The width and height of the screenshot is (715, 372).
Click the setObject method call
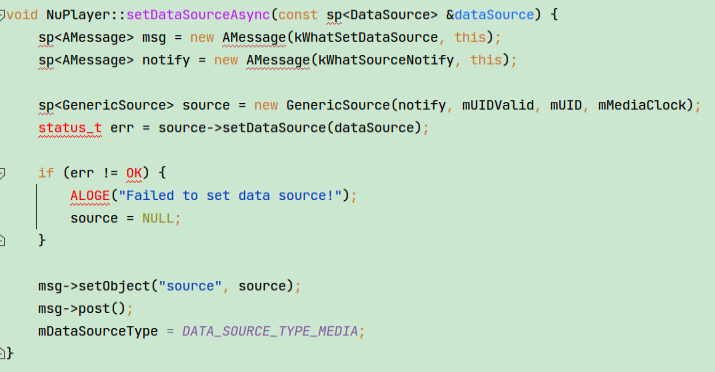[114, 286]
